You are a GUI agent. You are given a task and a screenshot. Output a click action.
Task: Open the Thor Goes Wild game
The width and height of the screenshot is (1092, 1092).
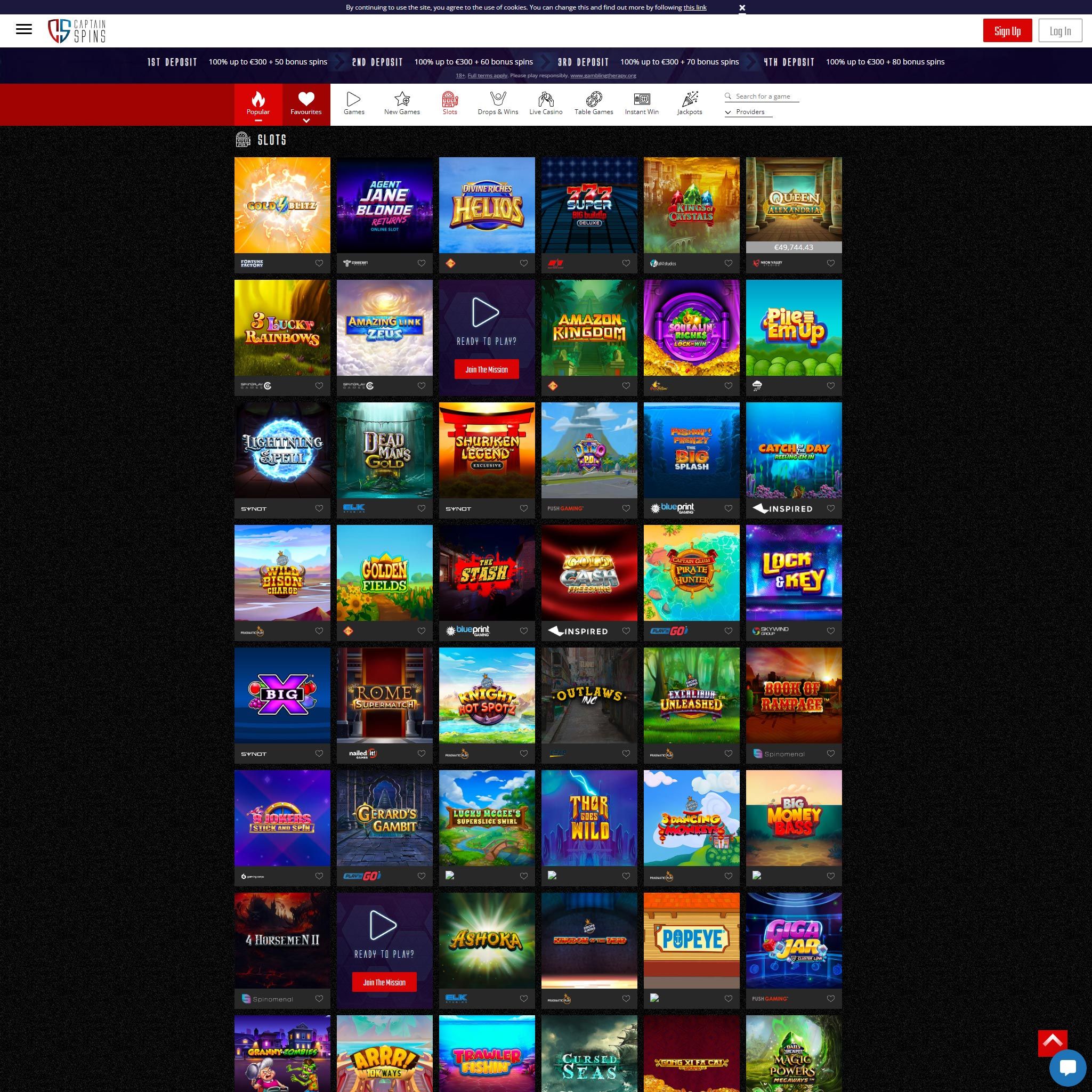[x=589, y=819]
